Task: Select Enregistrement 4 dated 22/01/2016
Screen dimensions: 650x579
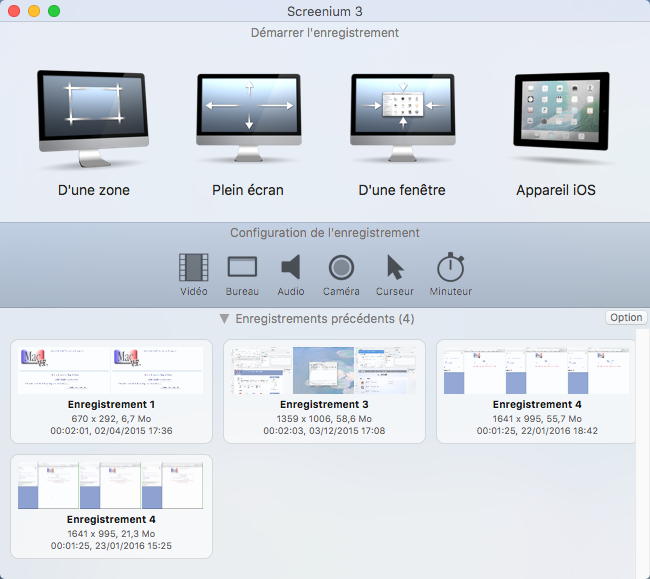Action: tap(536, 391)
